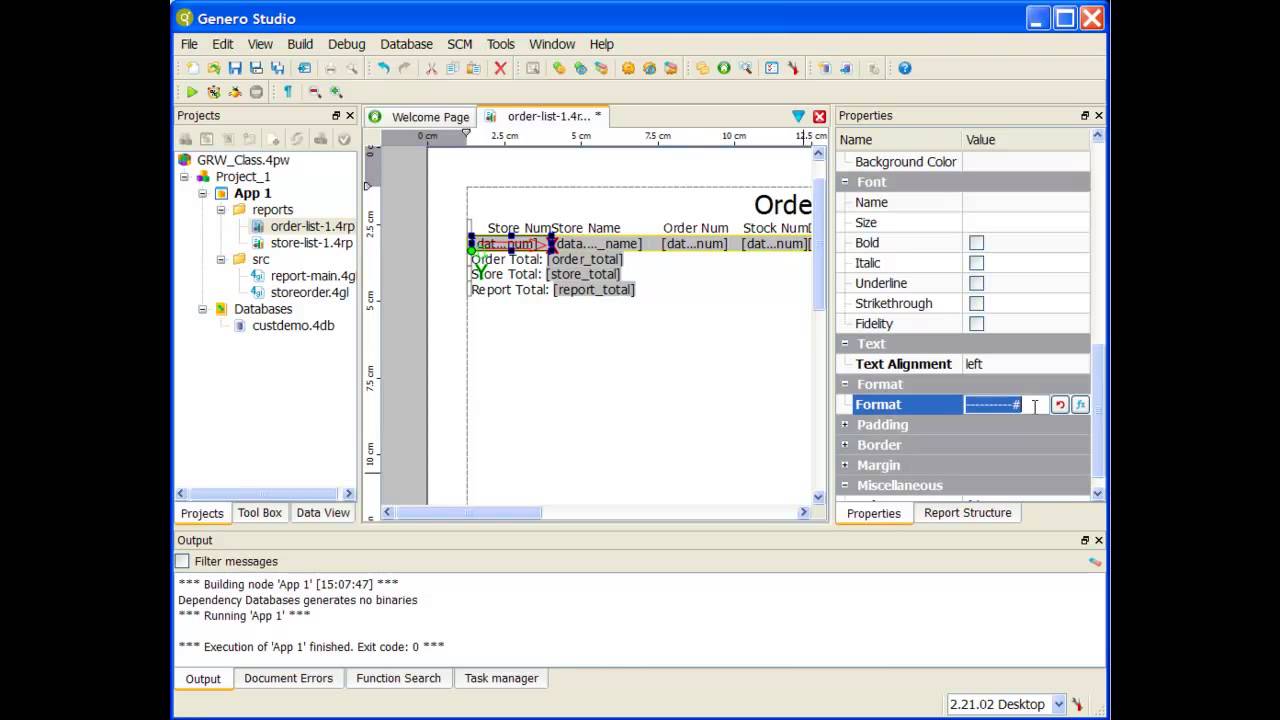Click the orange gear Compile icon
Image resolution: width=1280 pixels, height=720 pixels.
(628, 68)
